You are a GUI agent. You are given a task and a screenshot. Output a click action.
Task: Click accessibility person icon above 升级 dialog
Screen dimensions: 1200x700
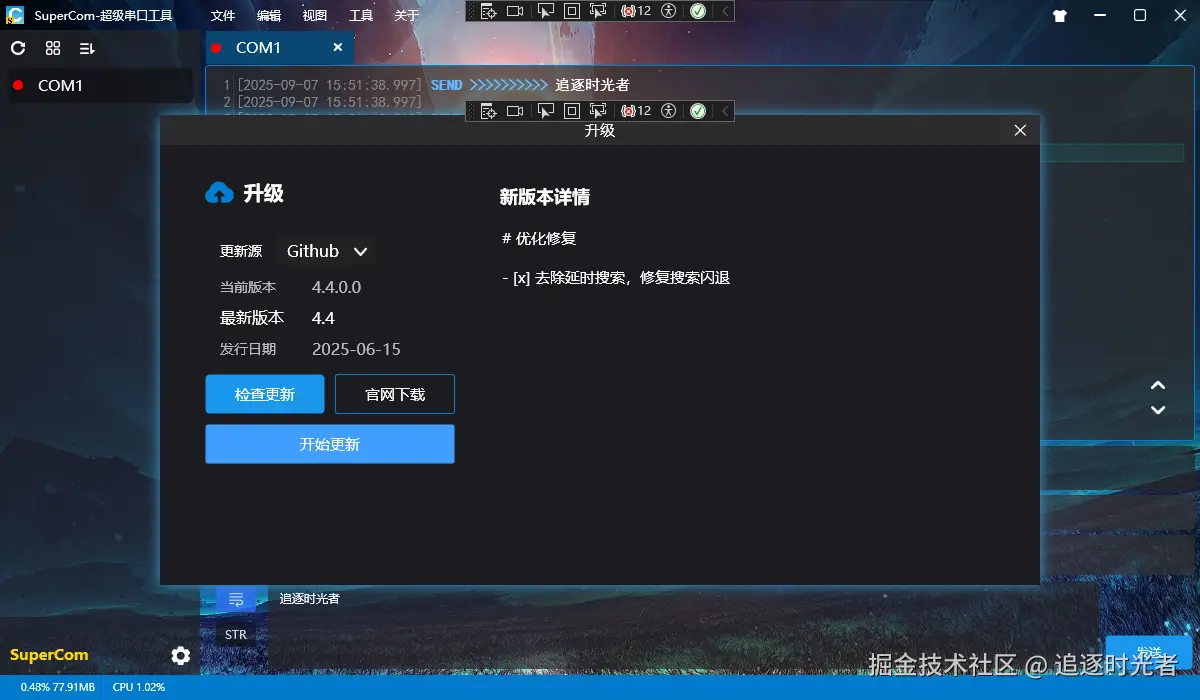click(669, 111)
